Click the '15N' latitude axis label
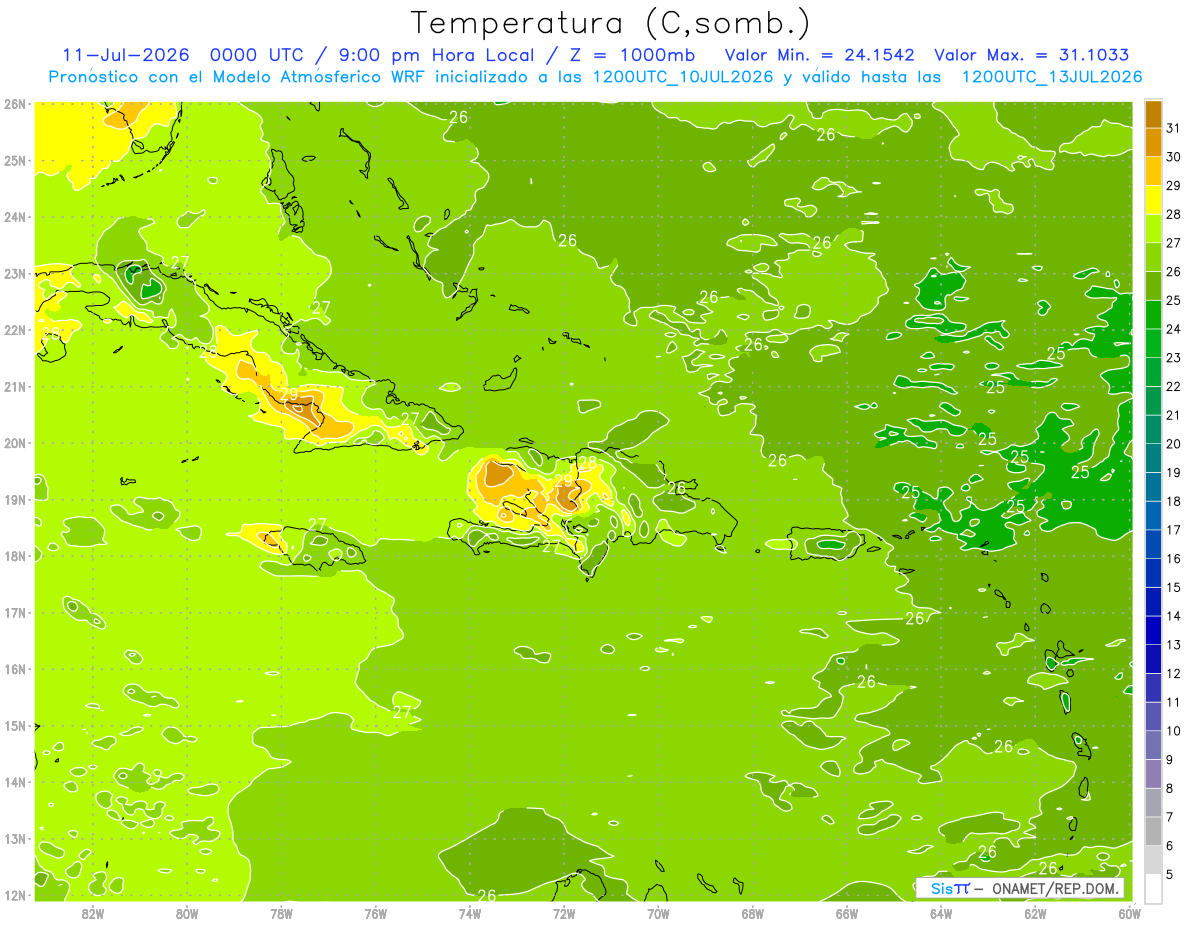Screen dimensions: 1200x927 point(15,726)
